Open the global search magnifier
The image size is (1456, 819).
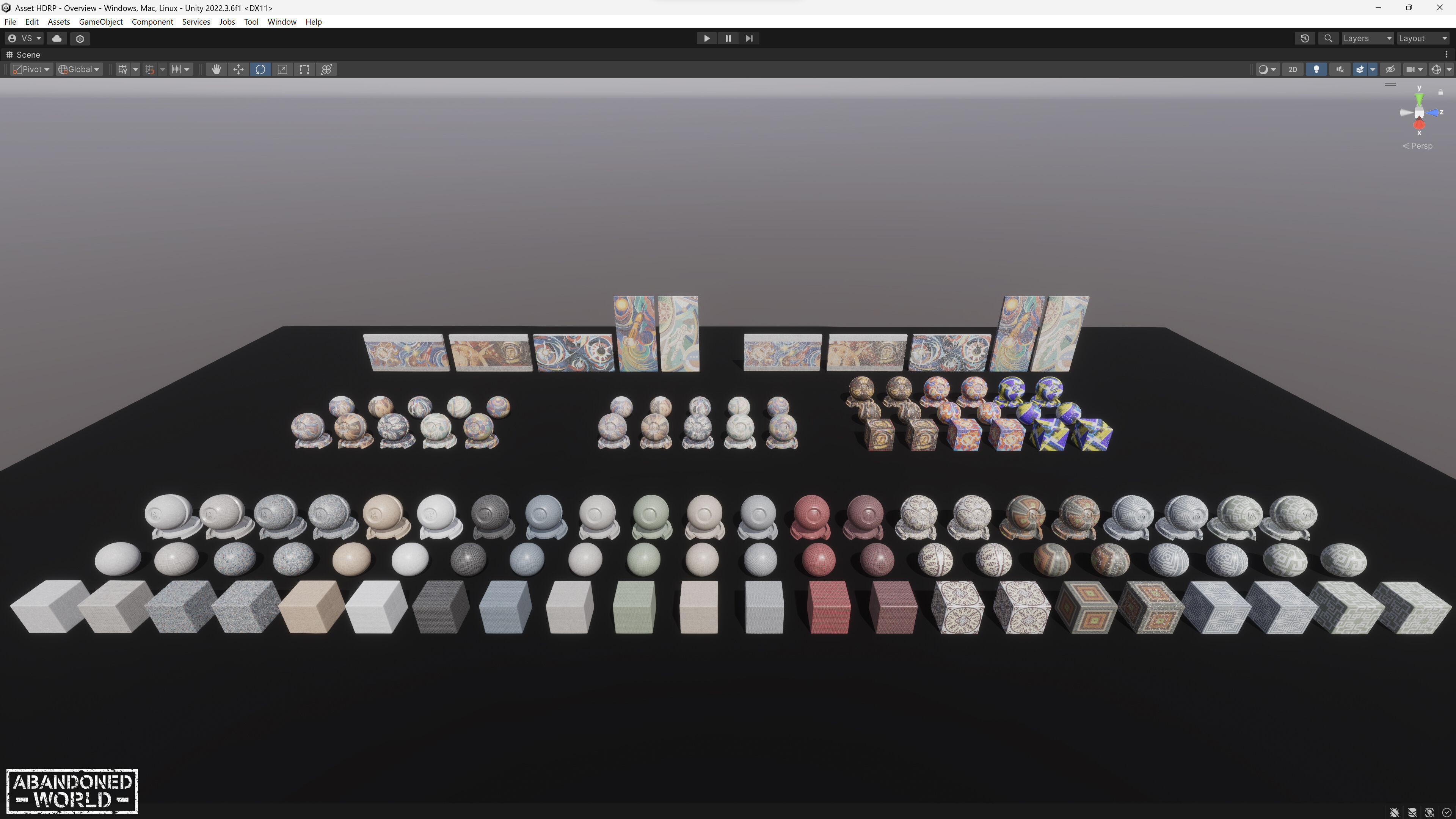click(x=1328, y=38)
